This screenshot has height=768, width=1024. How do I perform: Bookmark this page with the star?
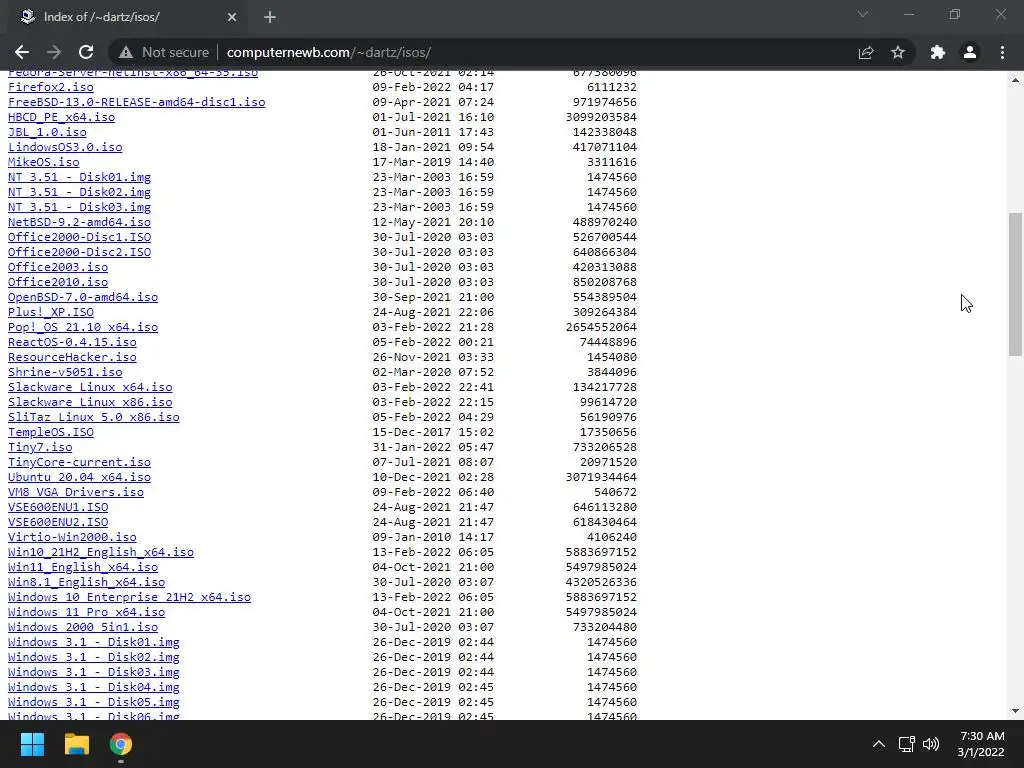898,52
